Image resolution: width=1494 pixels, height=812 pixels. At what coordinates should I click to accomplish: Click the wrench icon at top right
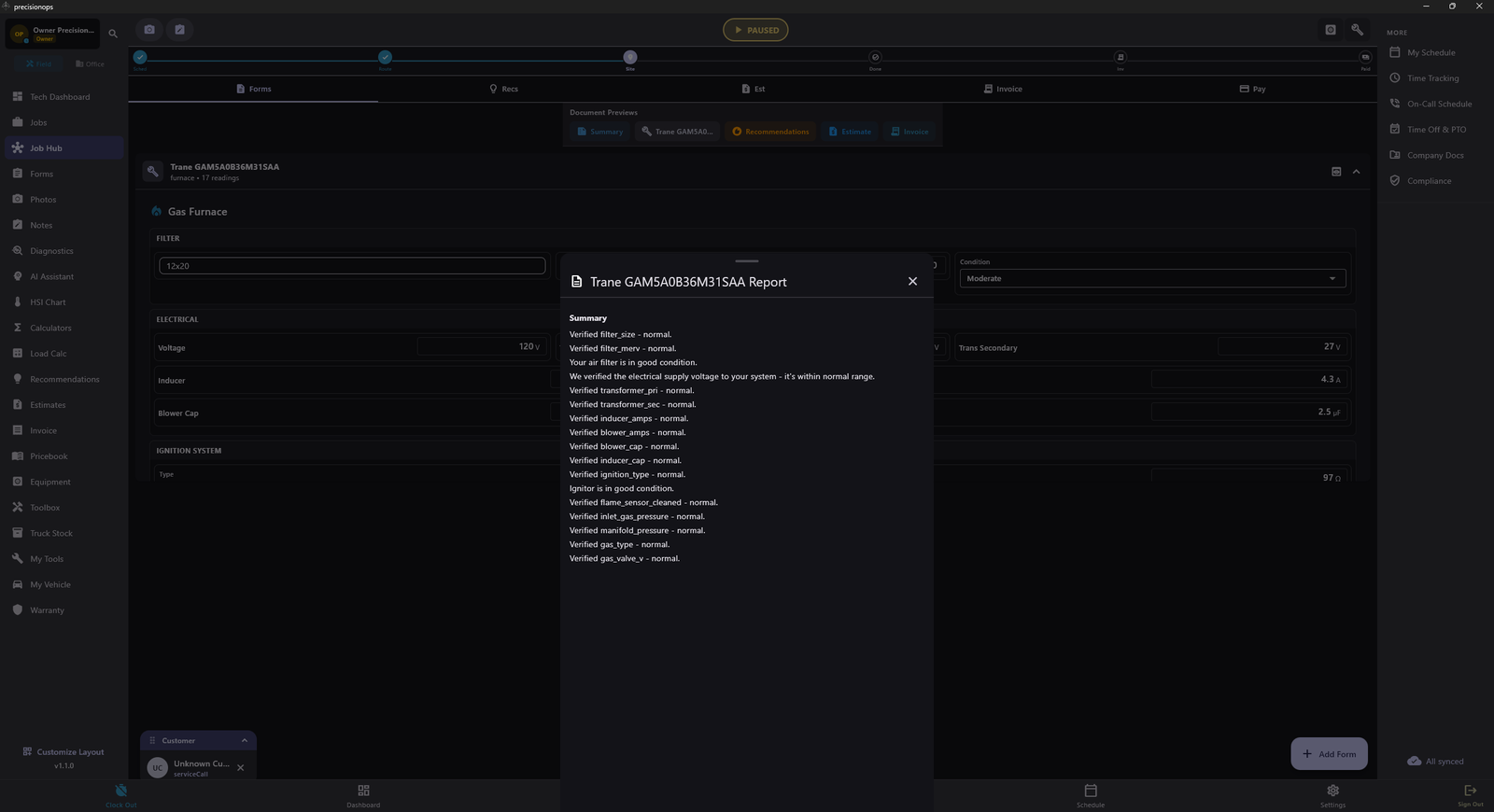tap(1358, 30)
